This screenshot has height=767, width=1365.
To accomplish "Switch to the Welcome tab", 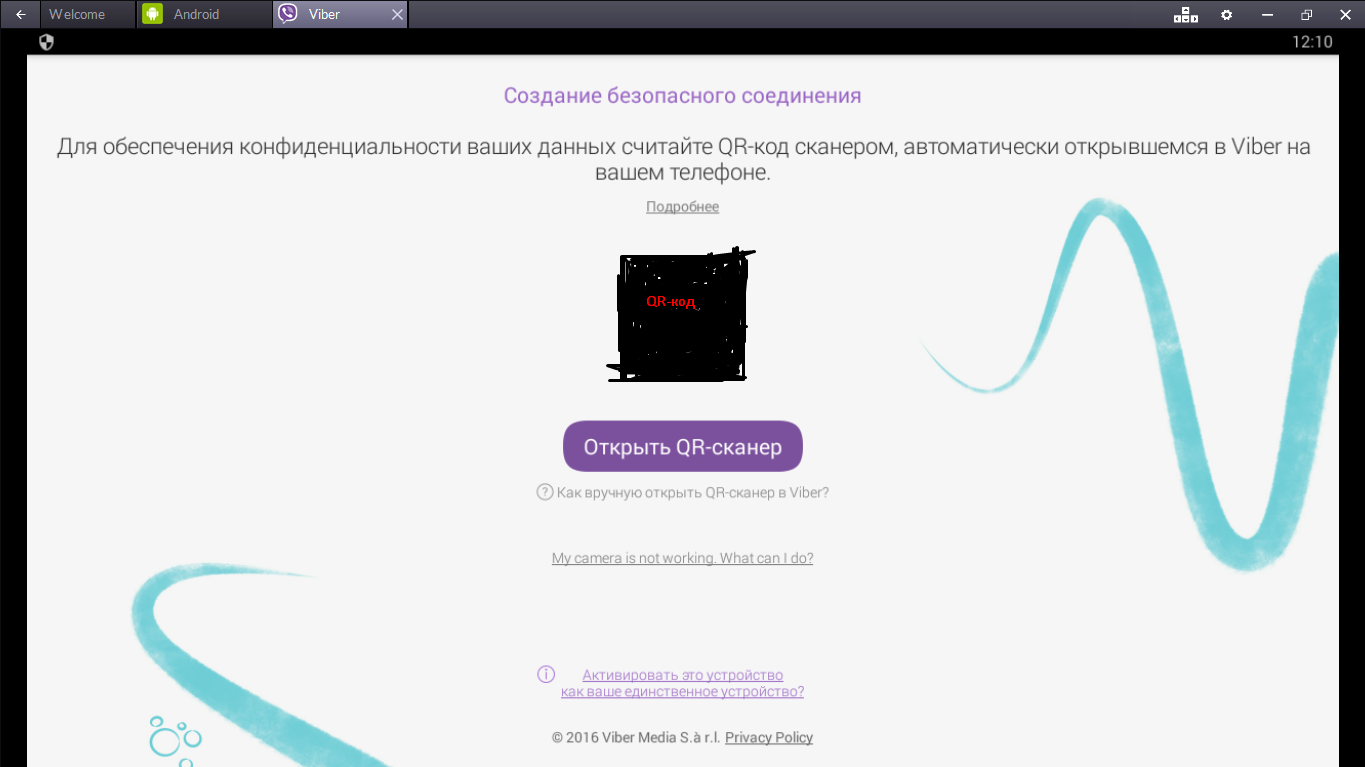I will 88,14.
